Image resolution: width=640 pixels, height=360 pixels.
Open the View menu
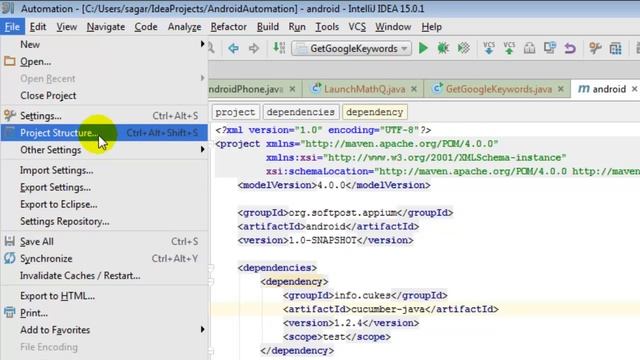[x=67, y=27]
